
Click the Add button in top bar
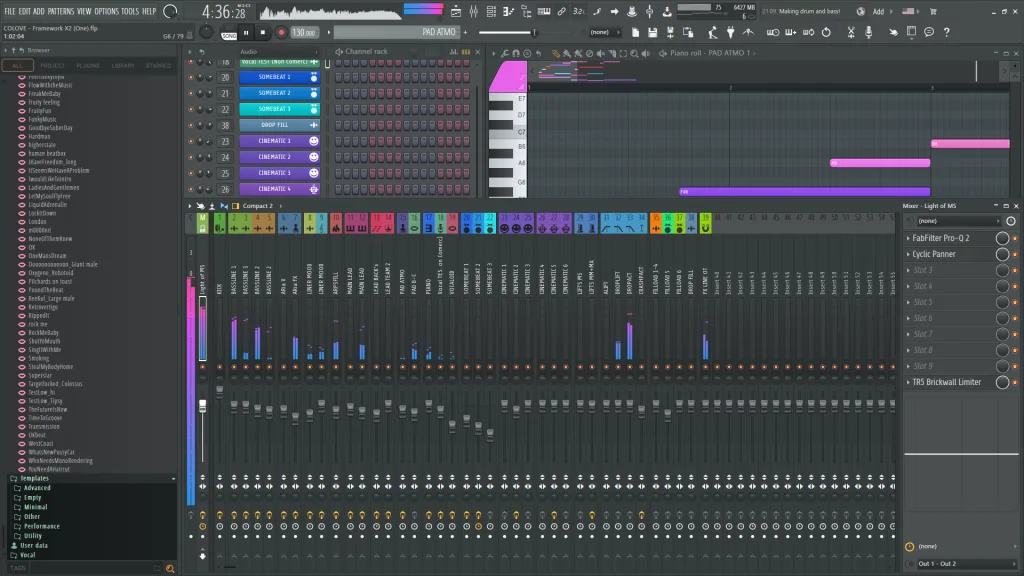[878, 11]
